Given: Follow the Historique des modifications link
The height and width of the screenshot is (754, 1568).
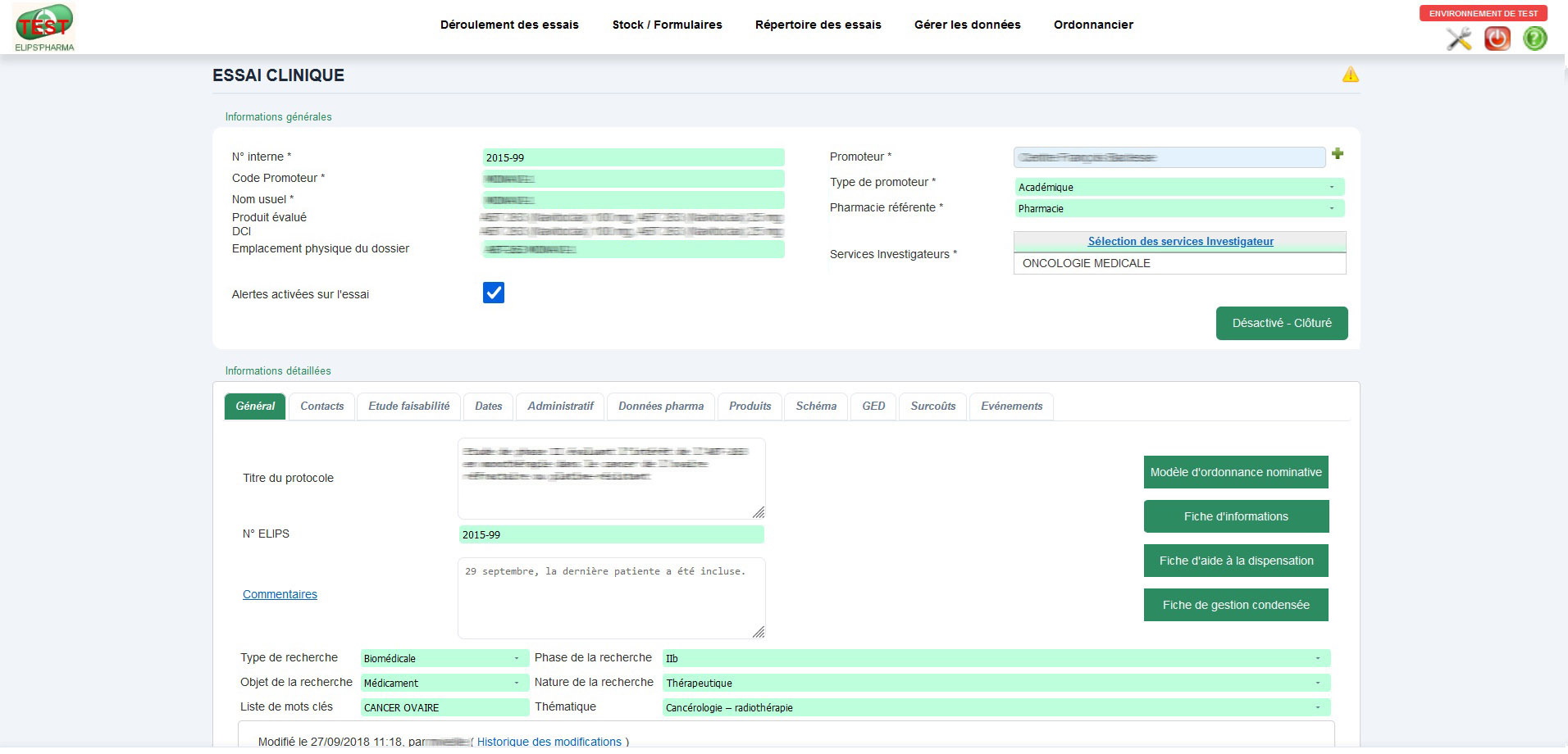Looking at the screenshot, I should point(549,741).
